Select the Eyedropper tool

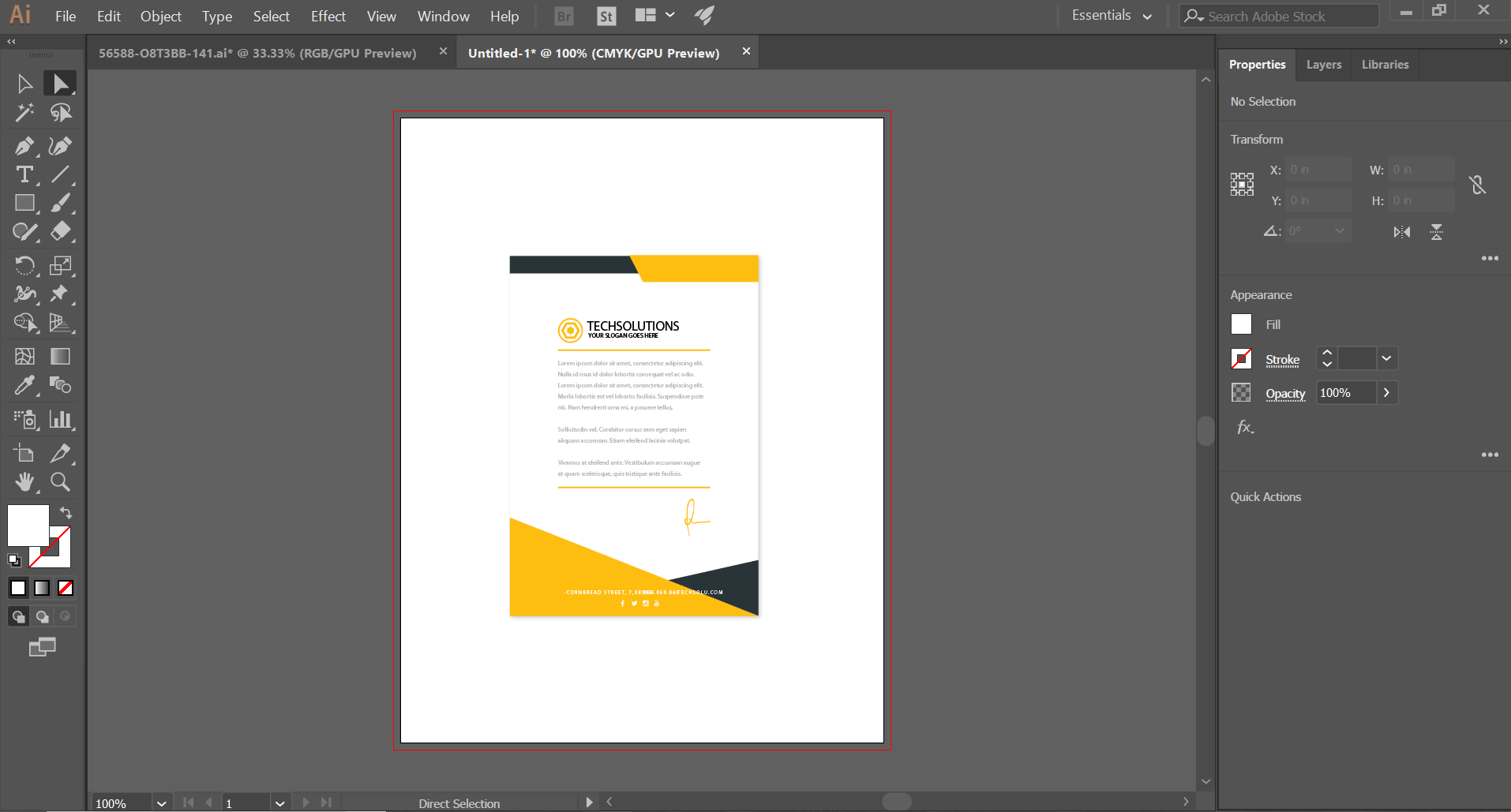tap(24, 385)
